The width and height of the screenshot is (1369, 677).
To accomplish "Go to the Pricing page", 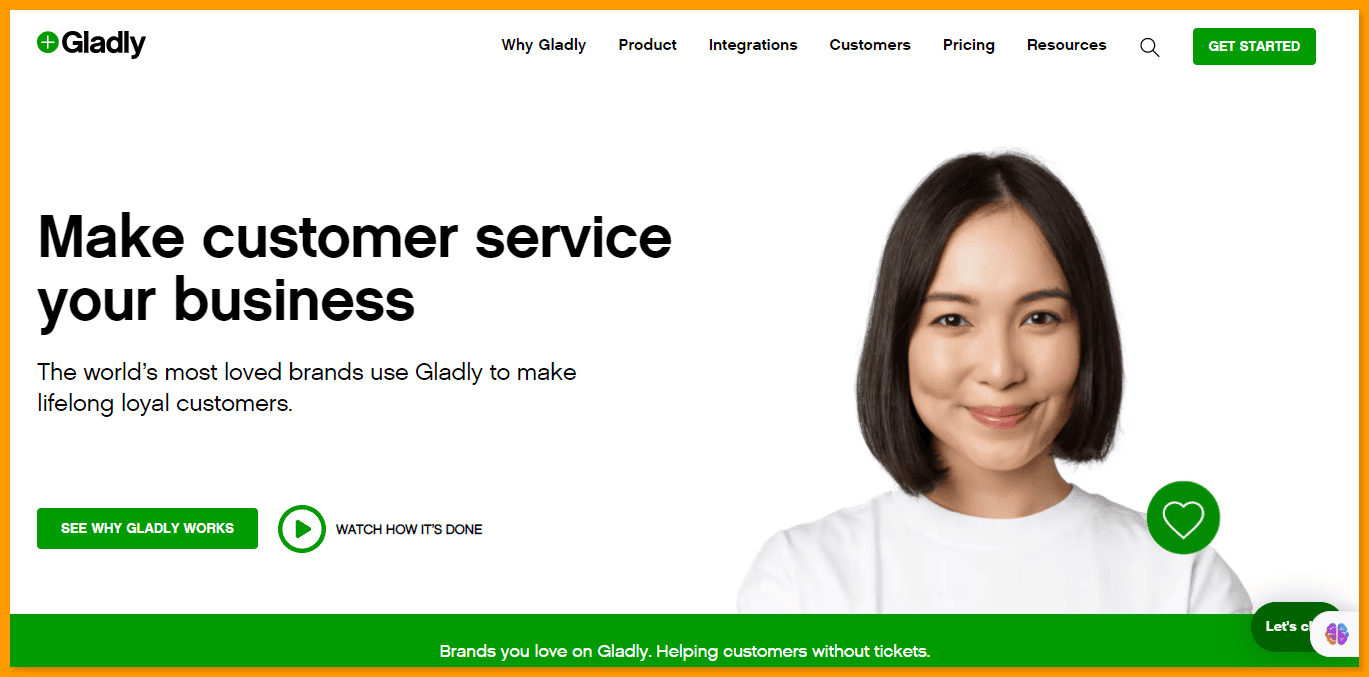I will 969,45.
